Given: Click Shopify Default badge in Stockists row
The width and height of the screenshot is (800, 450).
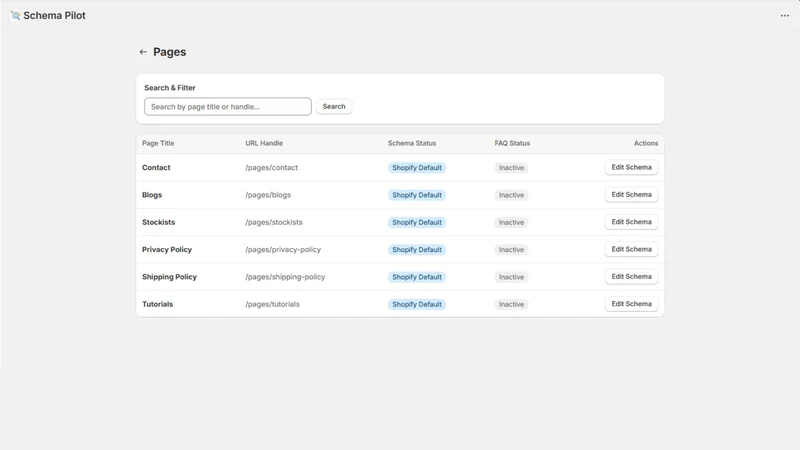Looking at the screenshot, I should click(417, 222).
